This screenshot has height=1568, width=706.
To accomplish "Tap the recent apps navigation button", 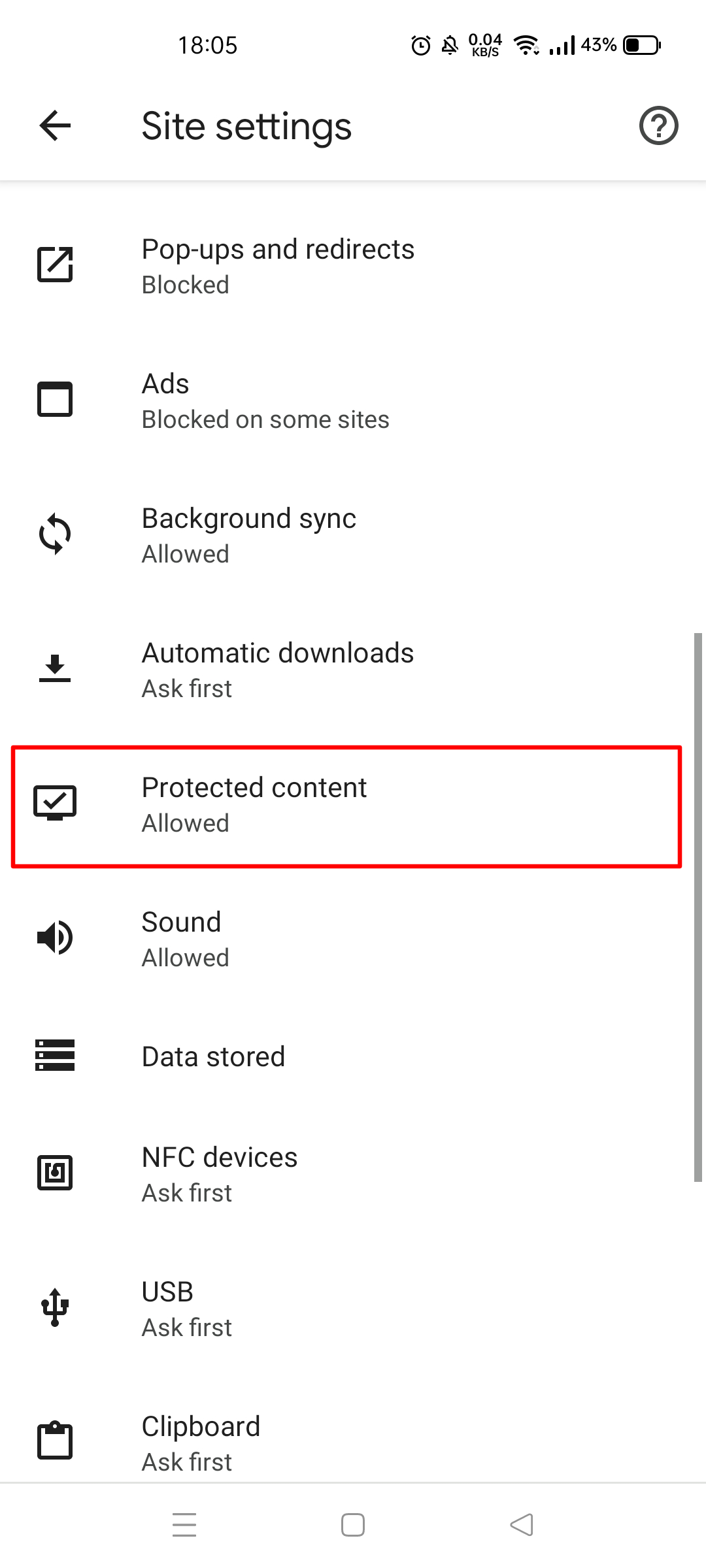I will tap(185, 1524).
